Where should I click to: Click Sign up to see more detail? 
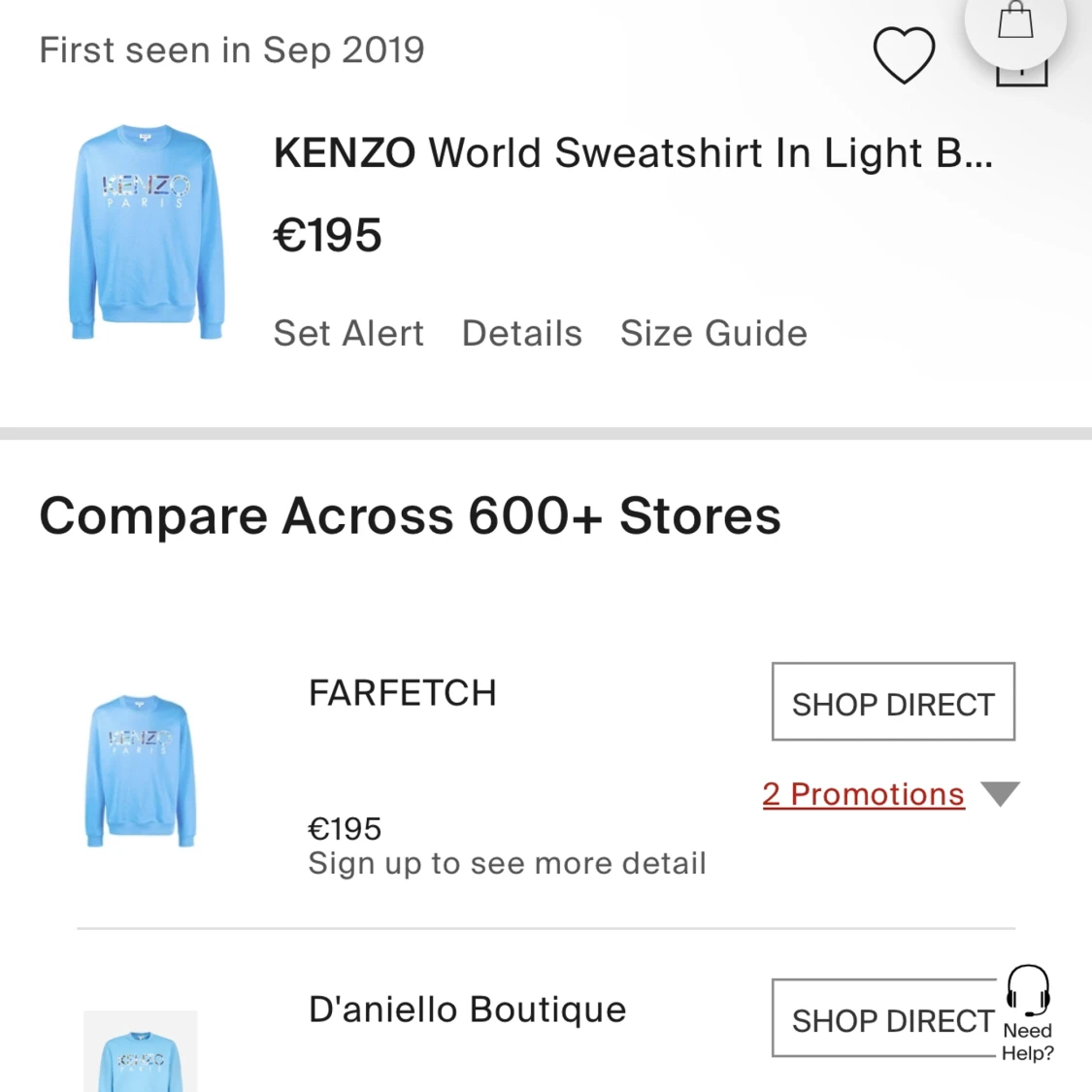[507, 863]
